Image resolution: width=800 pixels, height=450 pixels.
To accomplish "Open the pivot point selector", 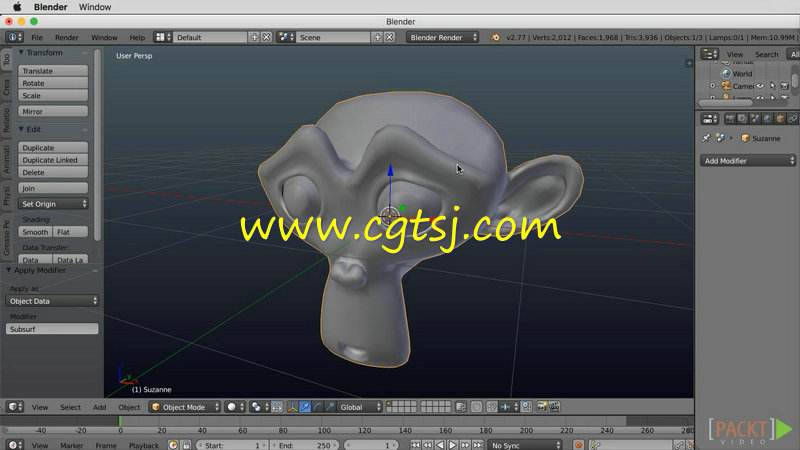I will [x=259, y=407].
